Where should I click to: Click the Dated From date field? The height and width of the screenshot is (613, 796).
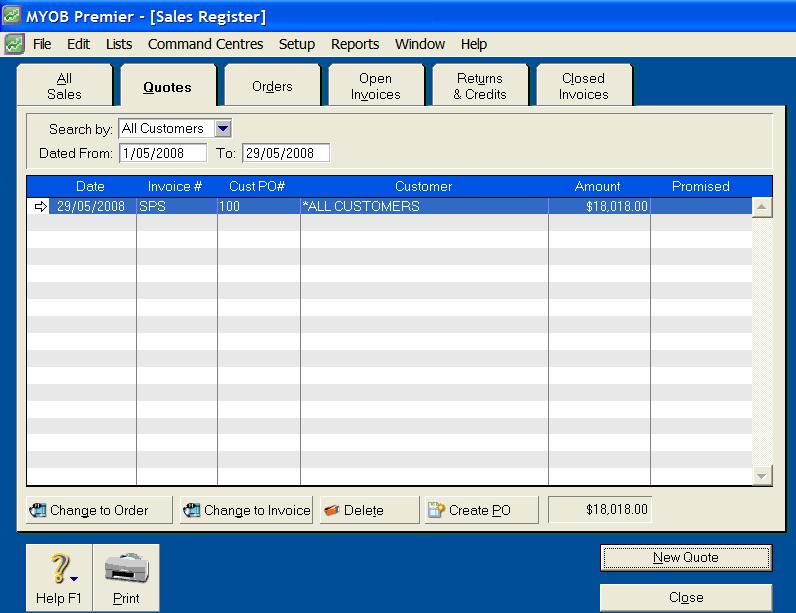coord(163,153)
